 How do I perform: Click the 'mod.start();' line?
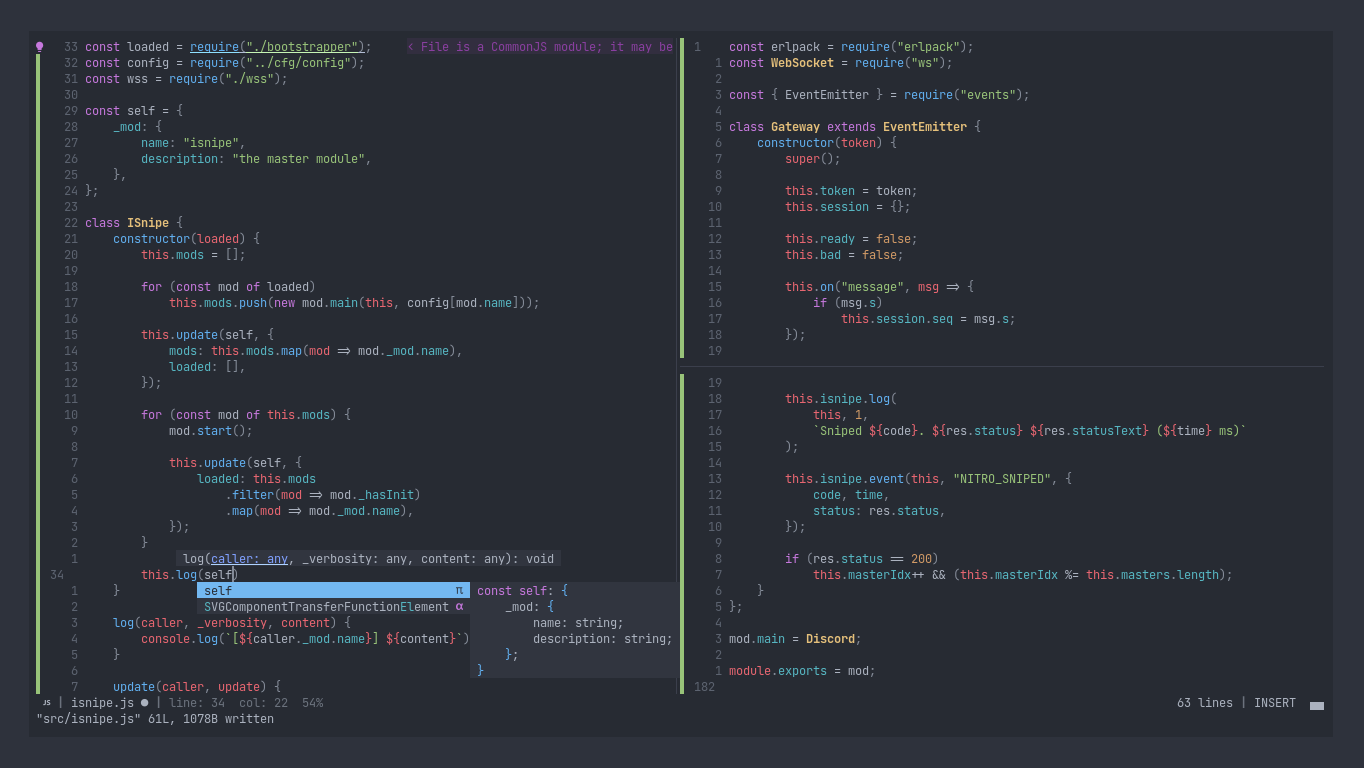(211, 430)
